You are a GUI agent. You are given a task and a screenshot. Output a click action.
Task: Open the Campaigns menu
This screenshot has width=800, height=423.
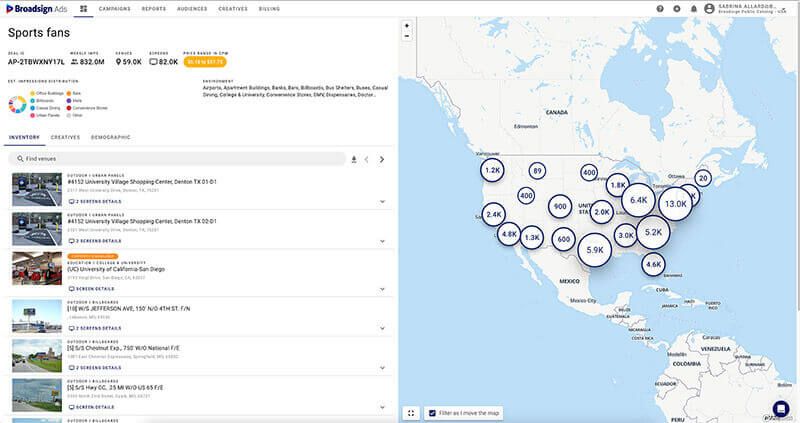(x=115, y=9)
